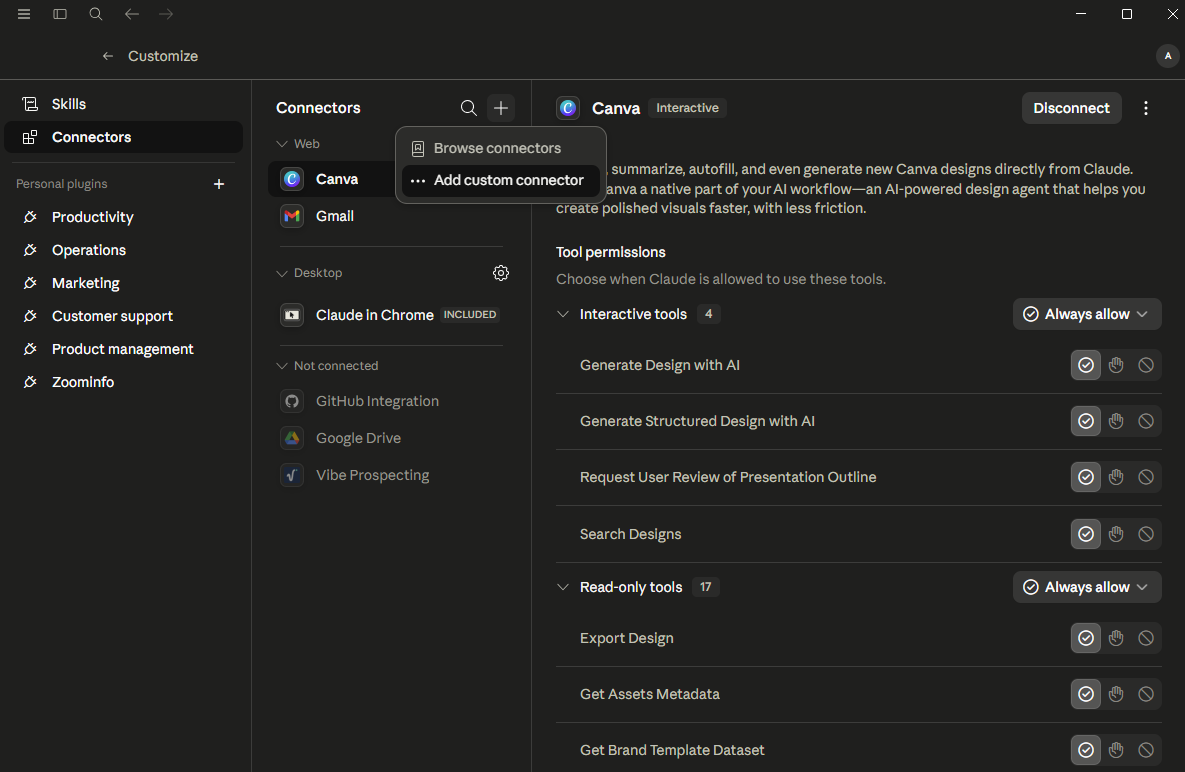Viewport: 1185px width, 772px height.
Task: Click the Read-only tools count 17
Action: click(x=705, y=588)
